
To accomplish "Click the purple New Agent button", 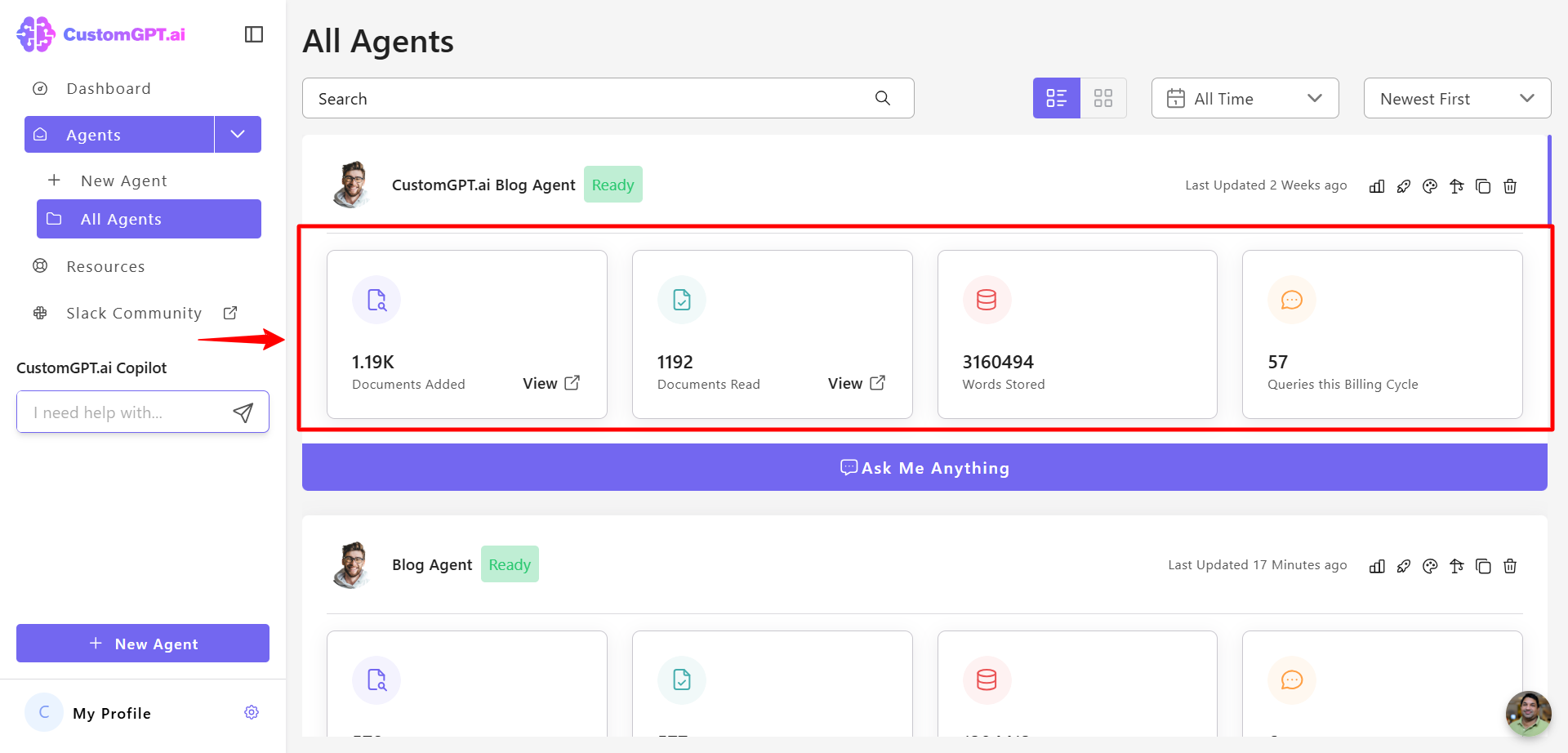I will (143, 644).
